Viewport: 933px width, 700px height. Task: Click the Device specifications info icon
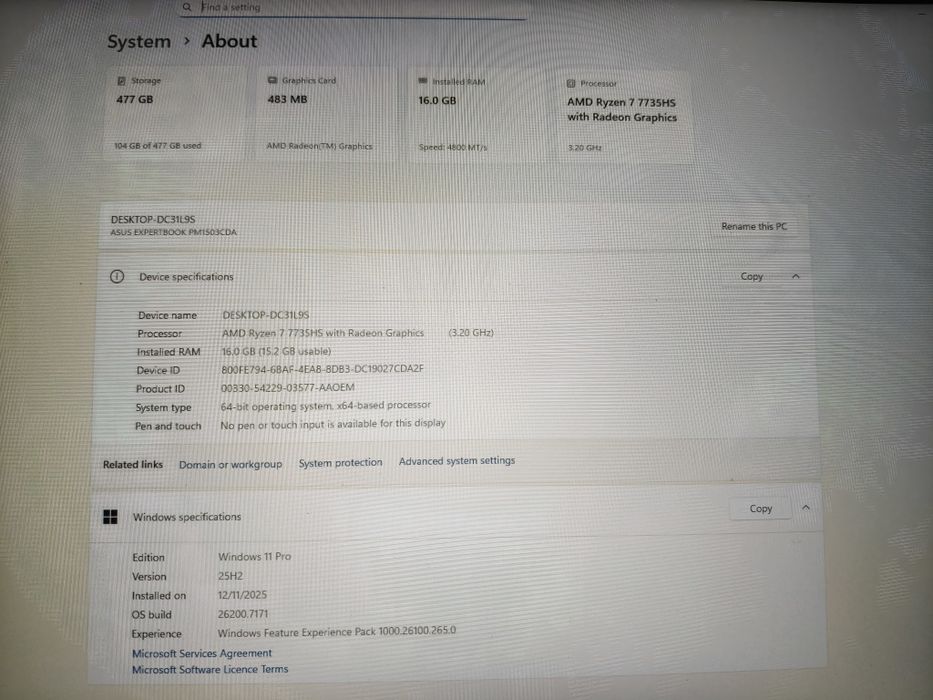point(117,276)
